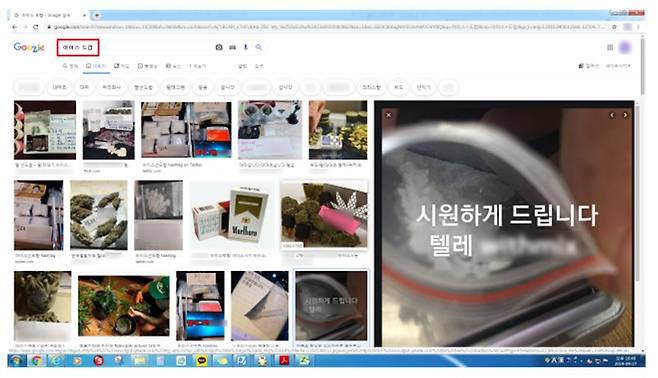Image resolution: width=658 pixels, height=378 pixels.
Task: Click the preview panel vertical scrollbar
Action: [637, 193]
